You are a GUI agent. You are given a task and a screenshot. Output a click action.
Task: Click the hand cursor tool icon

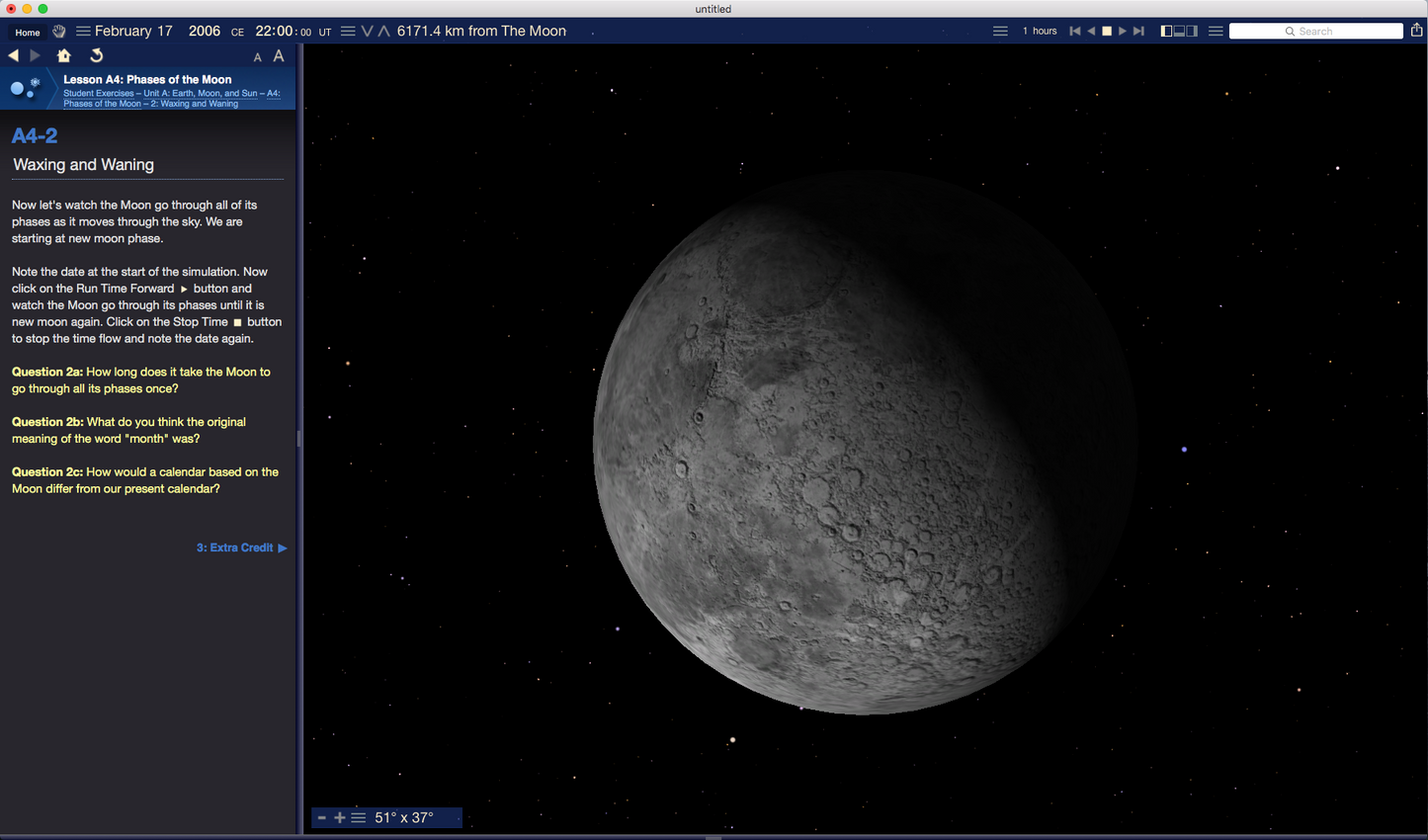click(59, 32)
